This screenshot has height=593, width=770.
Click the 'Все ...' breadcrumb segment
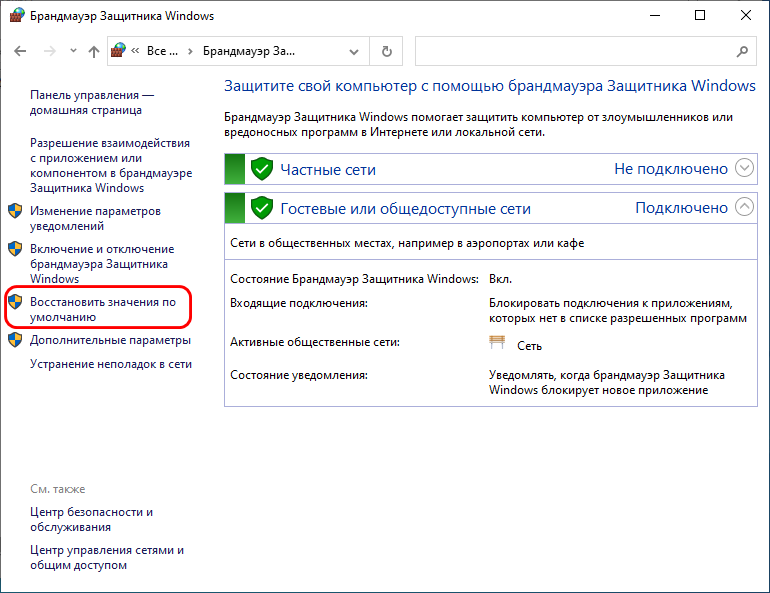tap(162, 51)
